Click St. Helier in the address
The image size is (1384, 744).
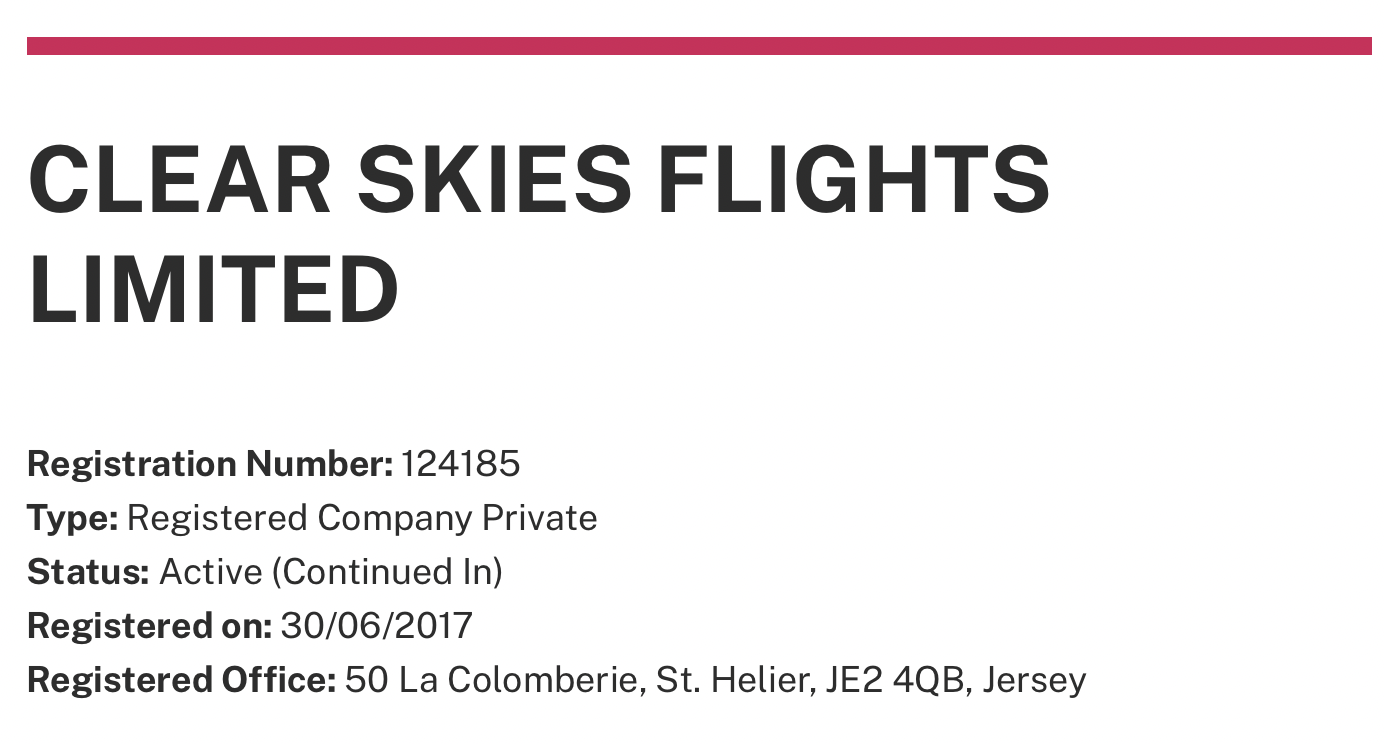pyautogui.click(x=732, y=680)
